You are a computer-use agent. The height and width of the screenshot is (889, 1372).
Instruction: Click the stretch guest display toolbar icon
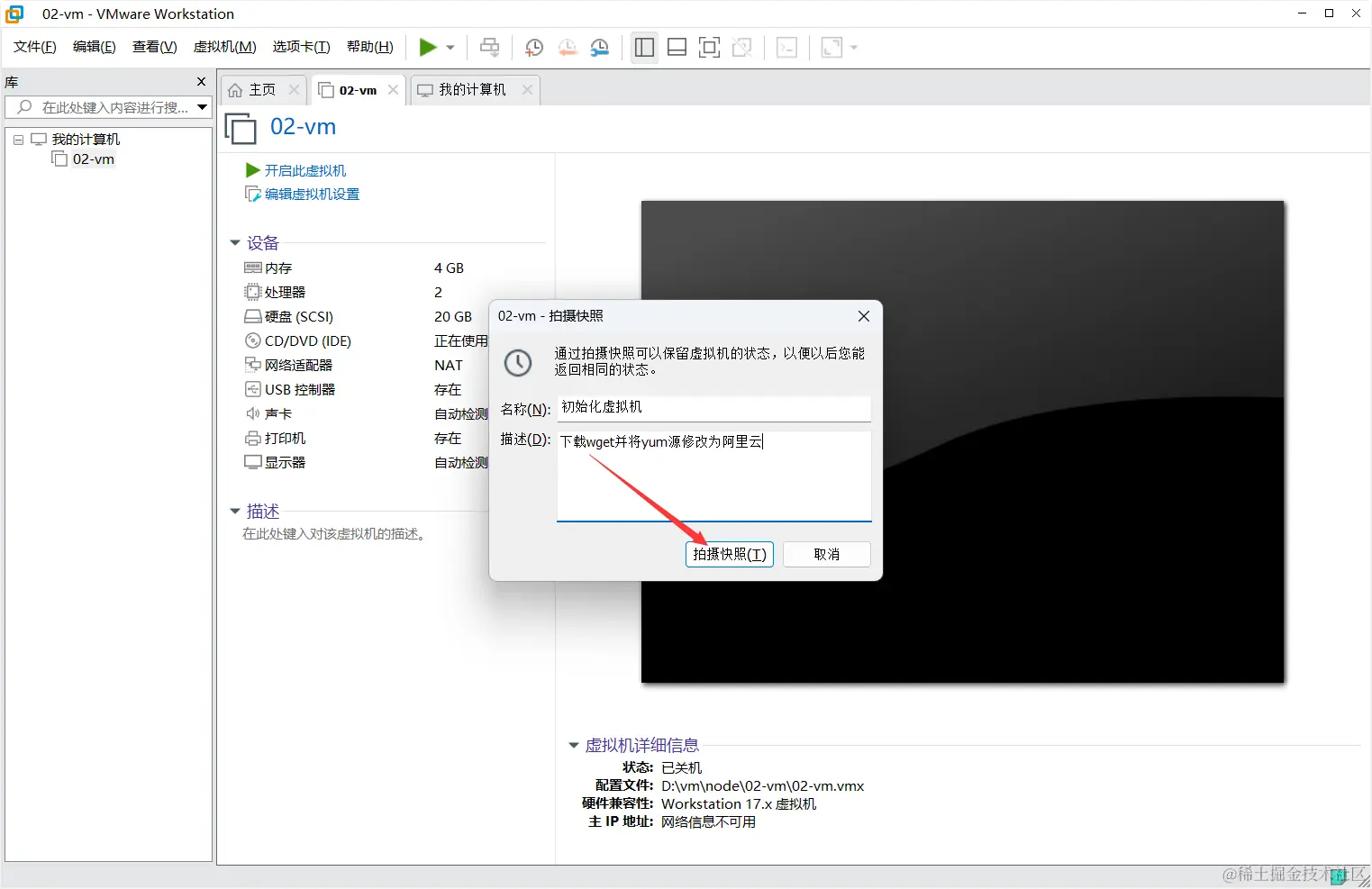point(832,48)
